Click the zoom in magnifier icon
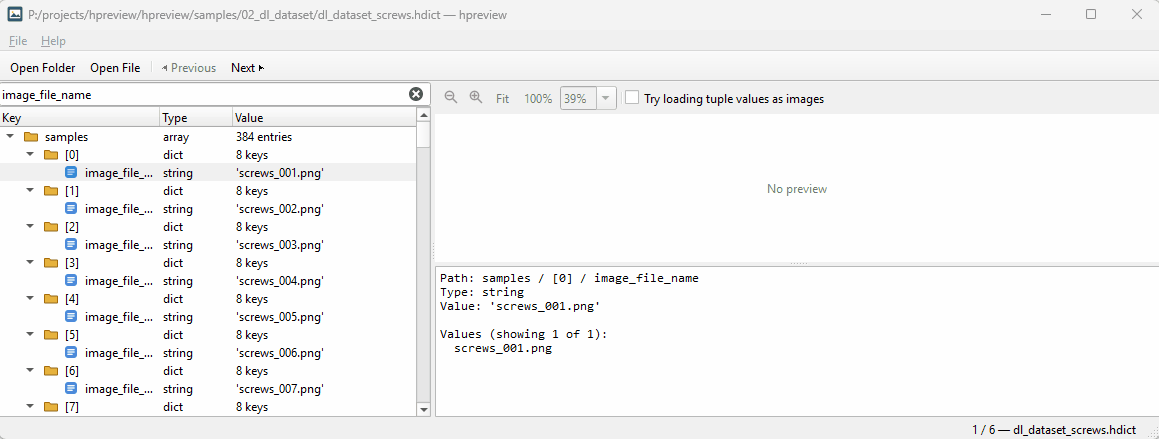This screenshot has height=439, width=1159. pos(476,98)
